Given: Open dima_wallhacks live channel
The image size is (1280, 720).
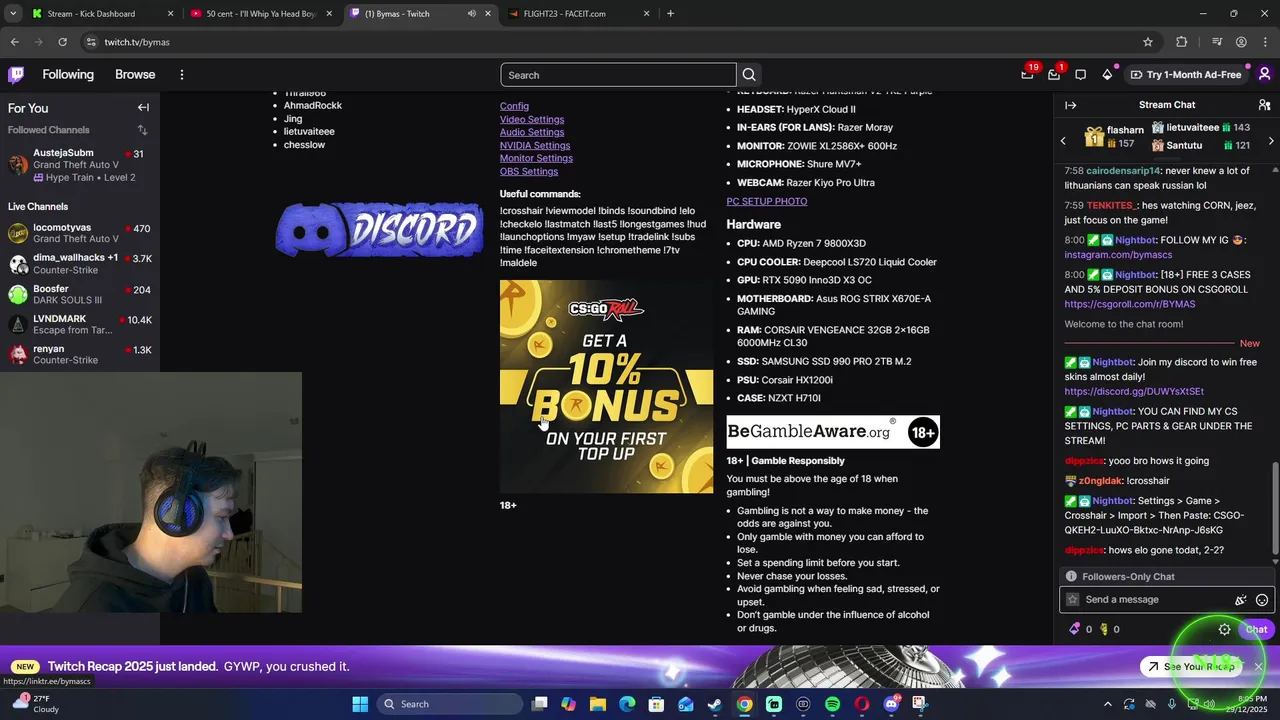Looking at the screenshot, I should coord(80,264).
